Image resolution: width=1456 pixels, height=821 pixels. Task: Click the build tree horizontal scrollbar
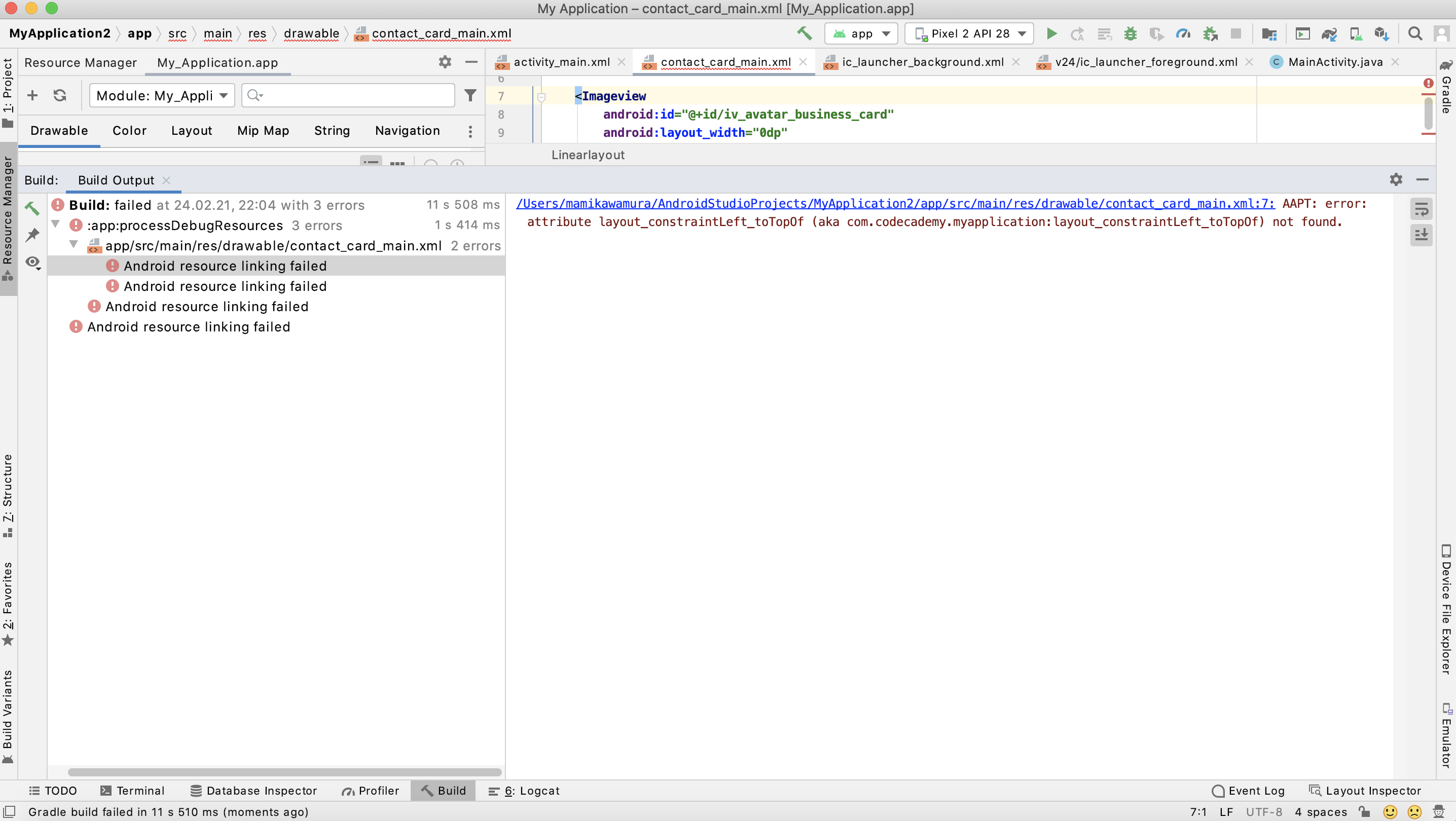(x=284, y=772)
